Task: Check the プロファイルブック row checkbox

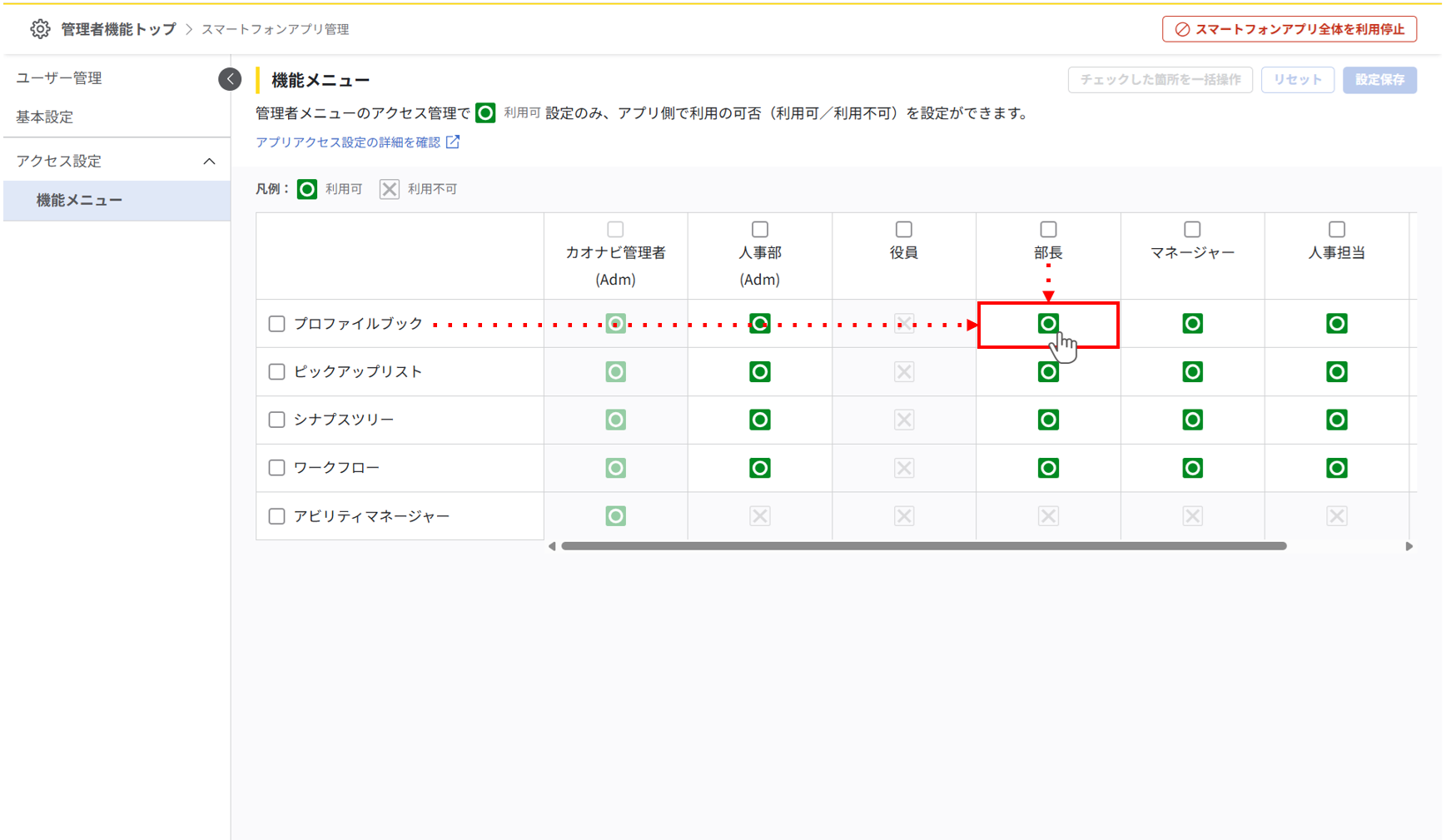Action: [x=276, y=324]
